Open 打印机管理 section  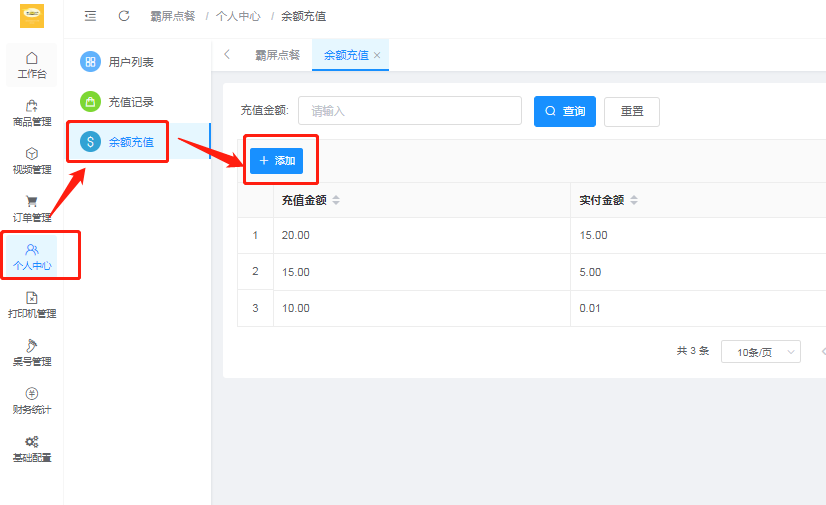32,305
